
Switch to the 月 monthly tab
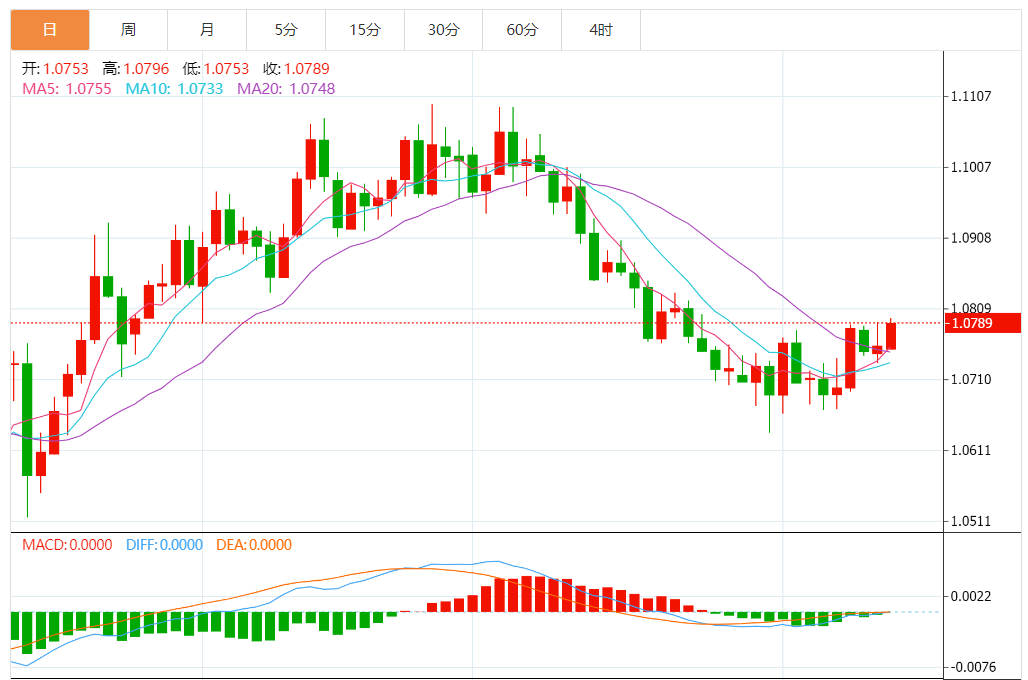tap(207, 30)
